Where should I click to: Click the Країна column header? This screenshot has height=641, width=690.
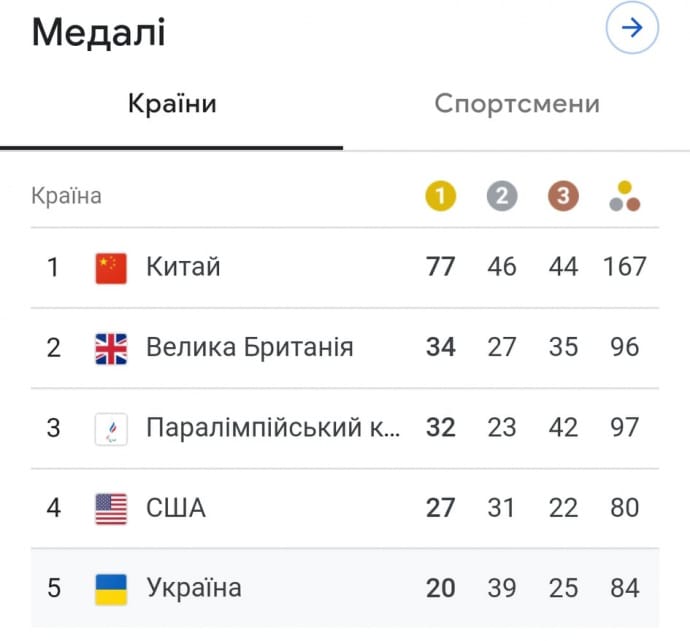66,196
